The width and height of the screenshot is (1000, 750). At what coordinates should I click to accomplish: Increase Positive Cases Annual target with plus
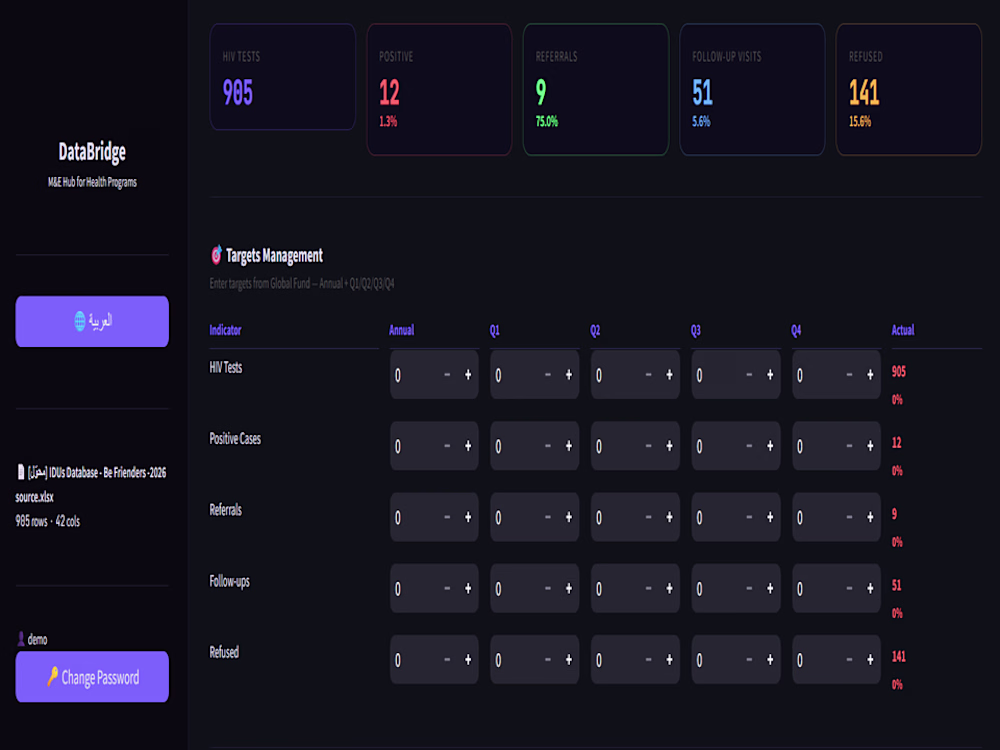(x=468, y=446)
